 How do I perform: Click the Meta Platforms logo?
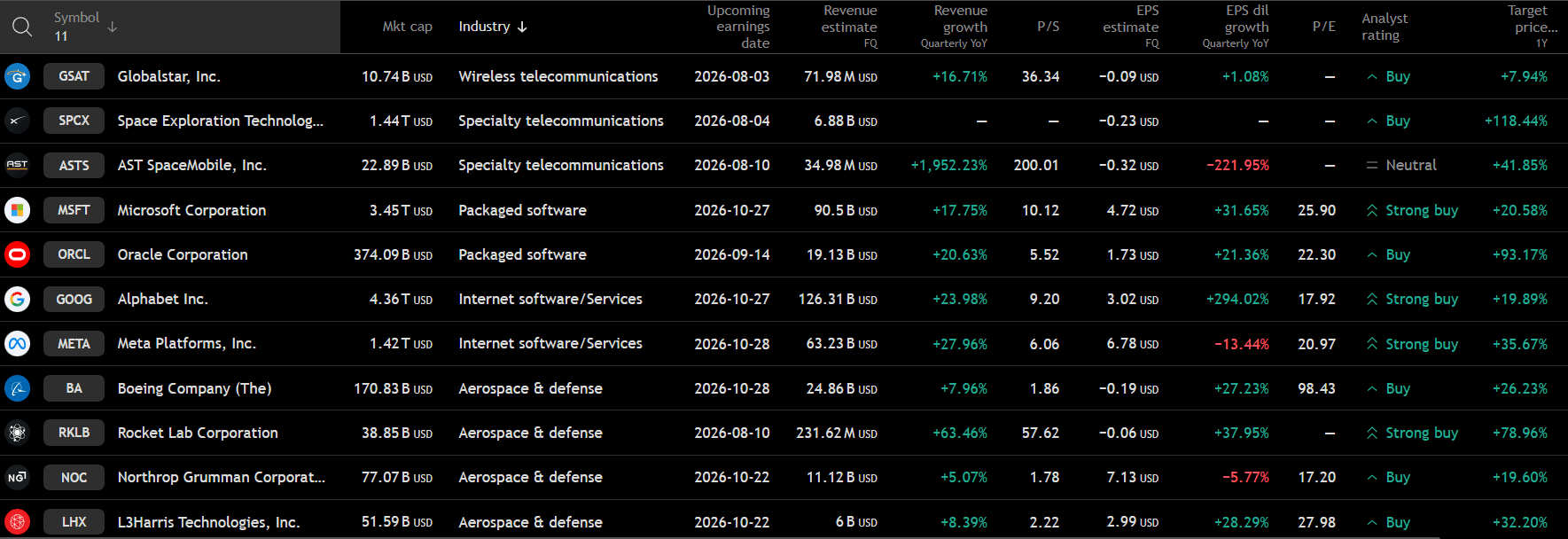[18, 343]
